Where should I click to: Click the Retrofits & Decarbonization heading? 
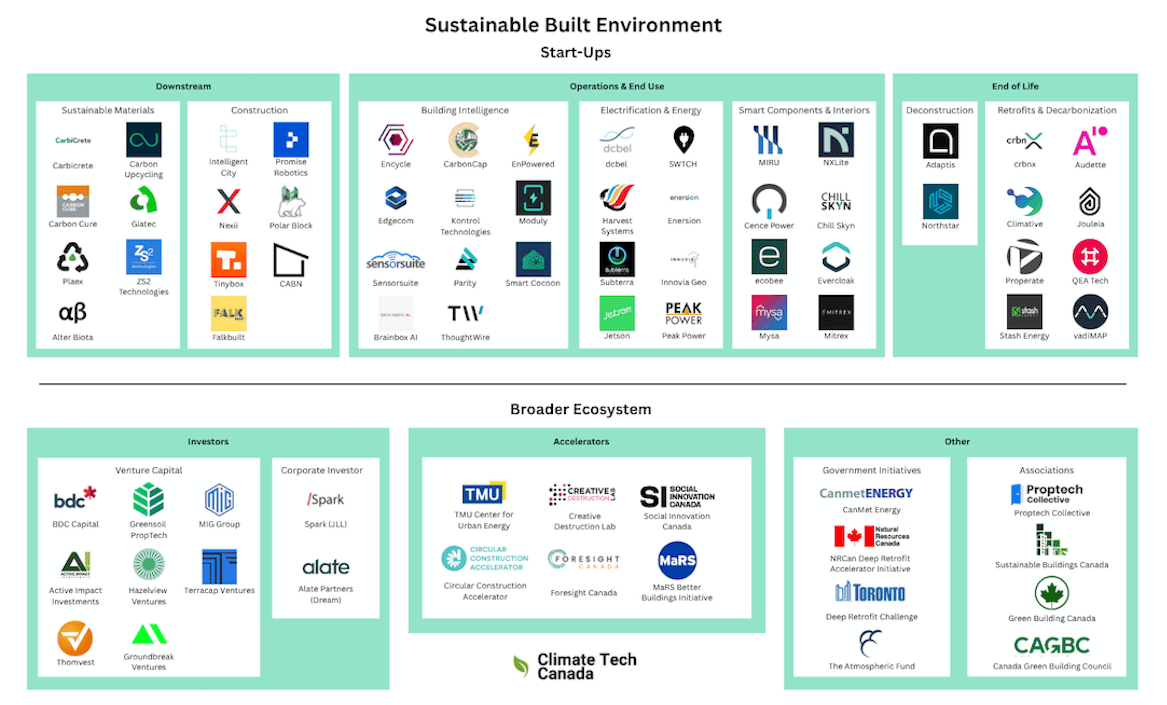[1057, 110]
